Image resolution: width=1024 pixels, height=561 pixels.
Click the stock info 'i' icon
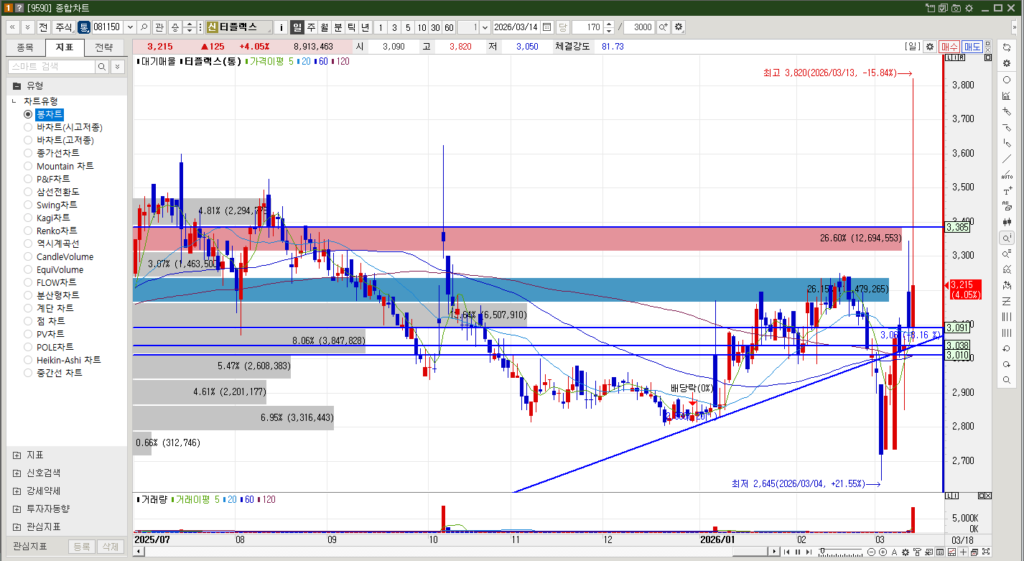point(280,26)
